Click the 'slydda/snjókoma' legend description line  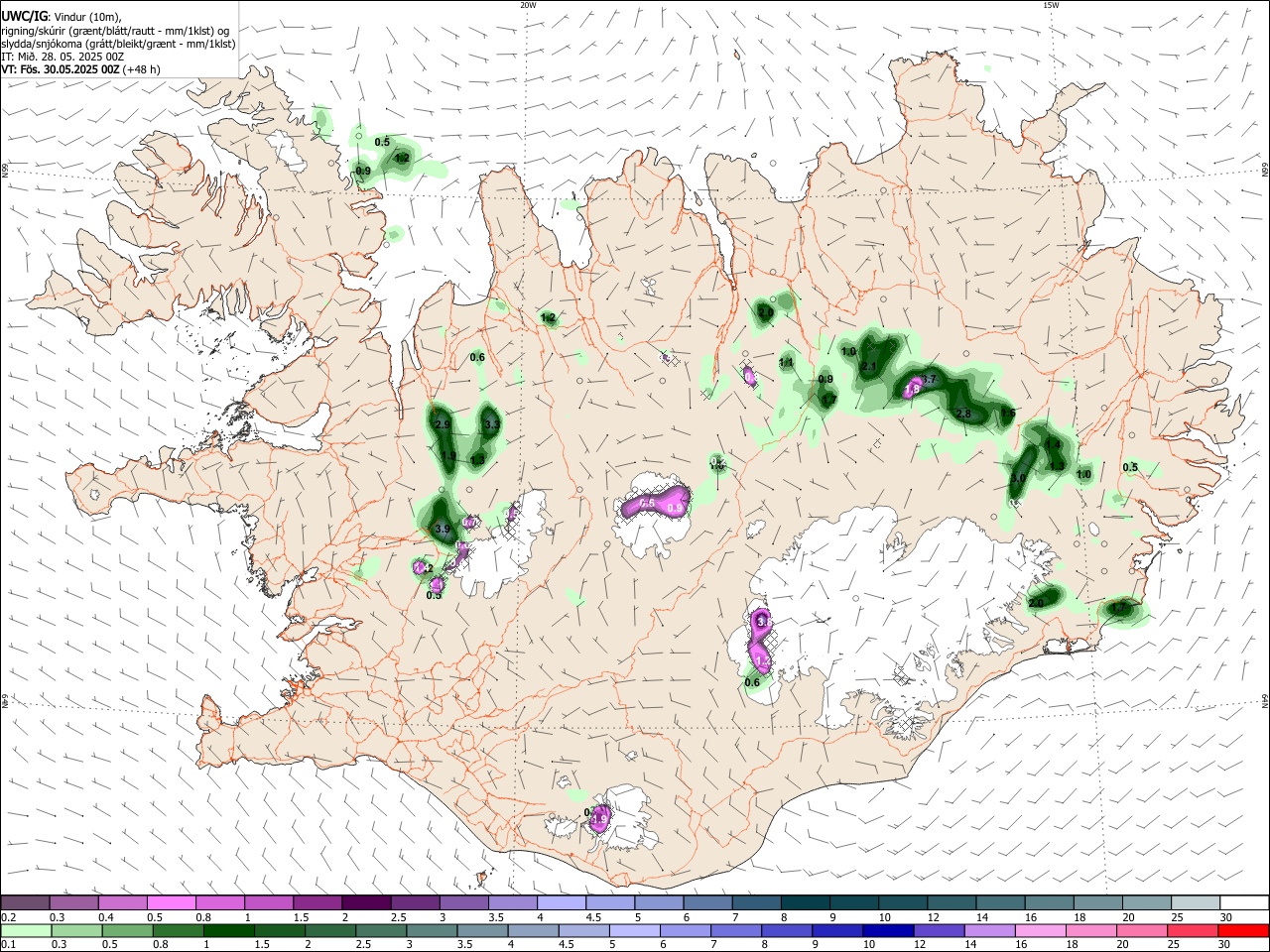(x=118, y=44)
